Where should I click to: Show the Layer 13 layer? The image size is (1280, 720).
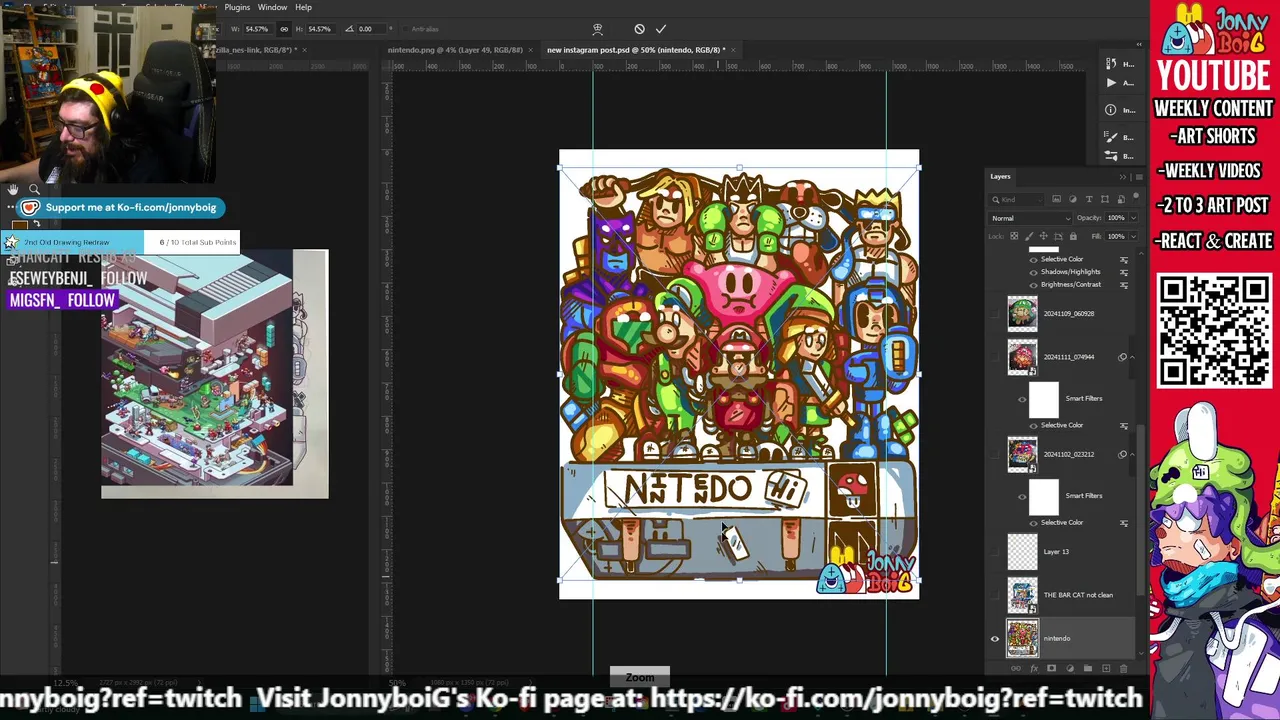(995, 551)
